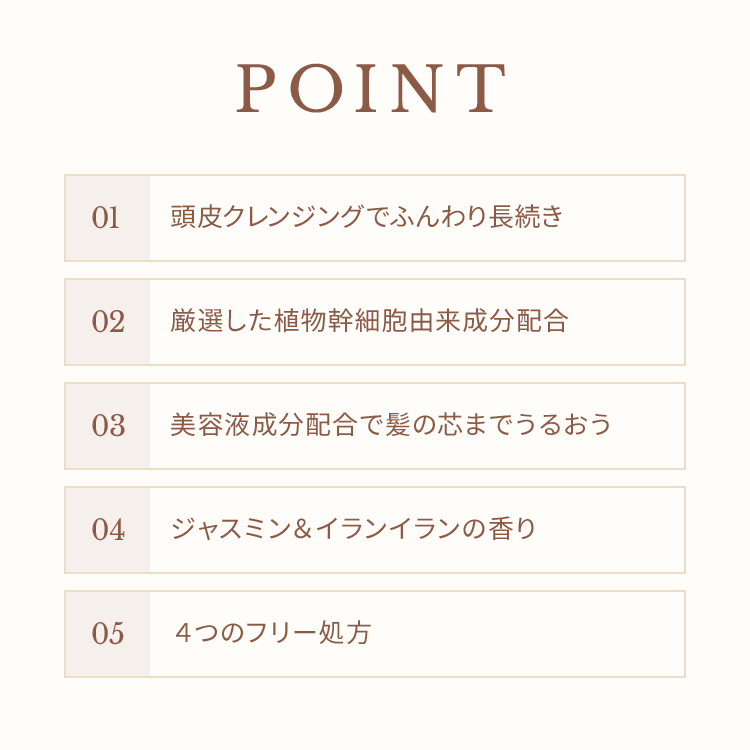Viewport: 750px width, 750px height.
Task: Click ジャスミン&イランイランの香り text
Action: 353,529
